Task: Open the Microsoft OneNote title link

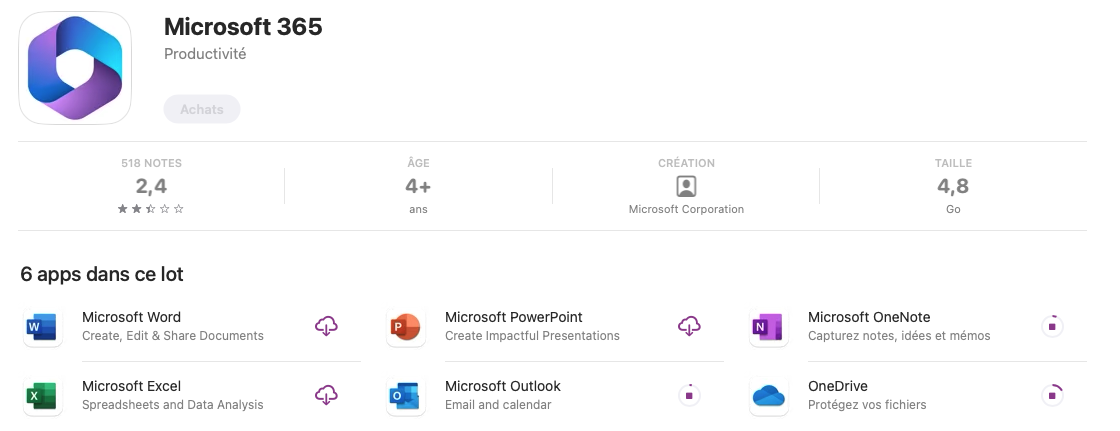Action: (869, 317)
